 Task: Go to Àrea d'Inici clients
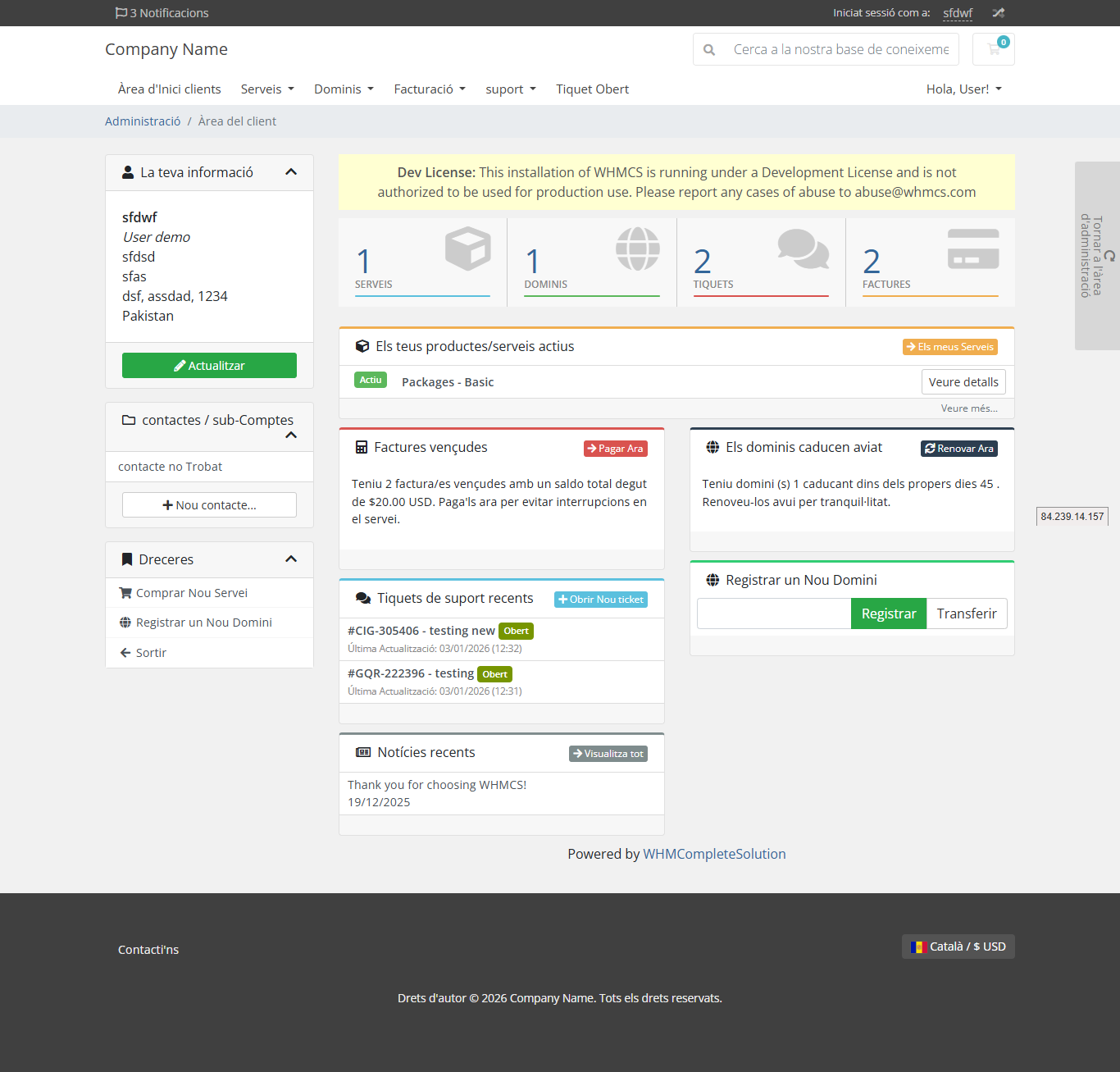tap(169, 89)
